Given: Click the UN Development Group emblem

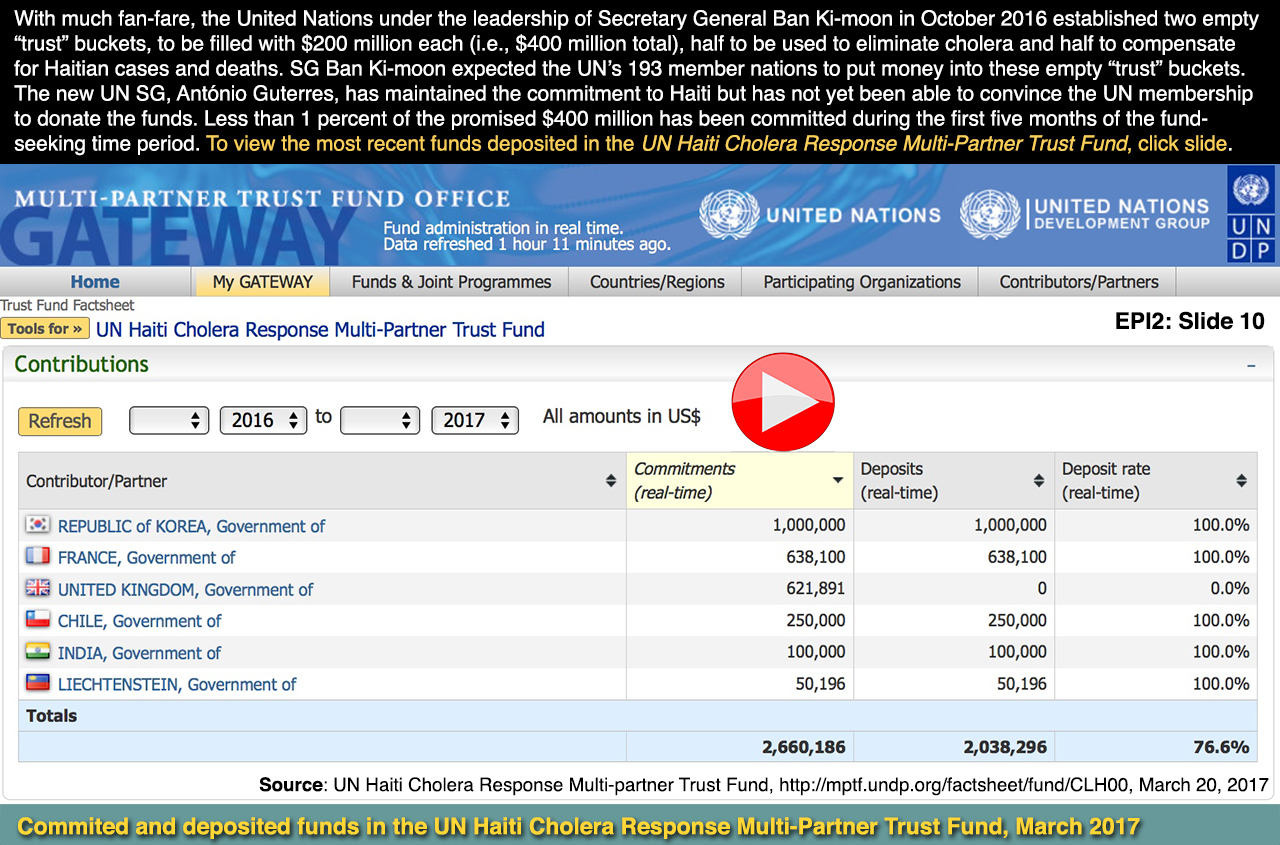Looking at the screenshot, I should coord(989,215).
